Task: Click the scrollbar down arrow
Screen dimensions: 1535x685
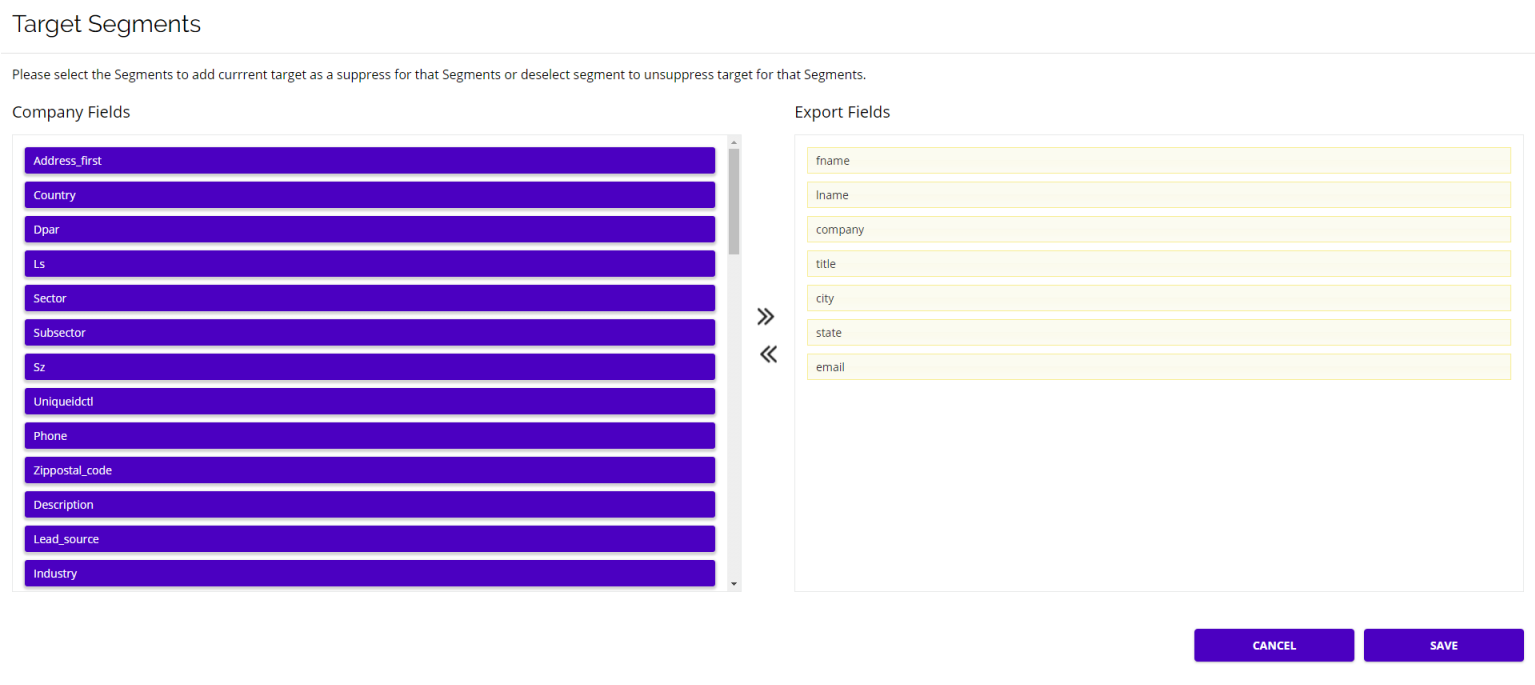Action: click(x=734, y=583)
